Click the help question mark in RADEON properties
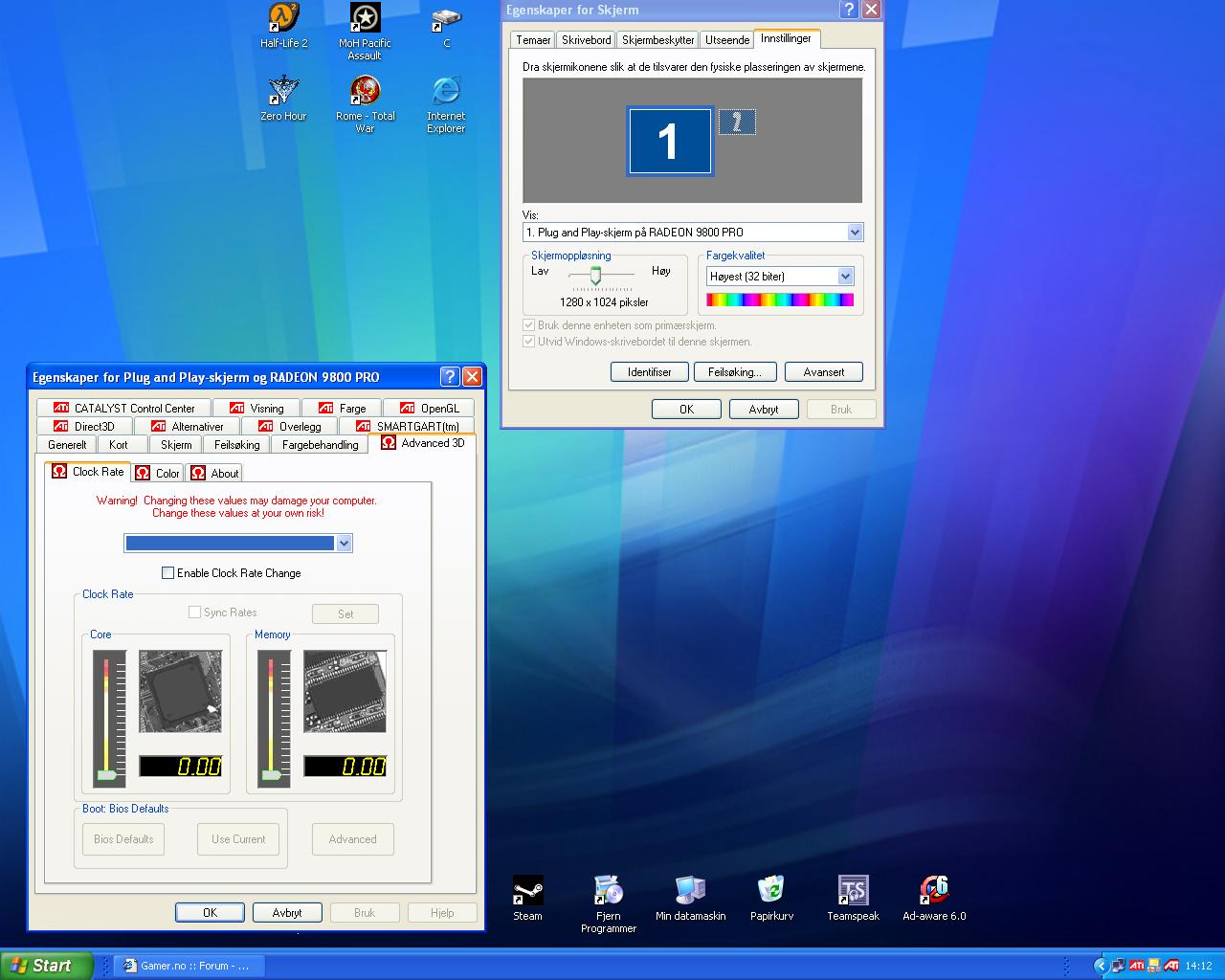 tap(450, 376)
